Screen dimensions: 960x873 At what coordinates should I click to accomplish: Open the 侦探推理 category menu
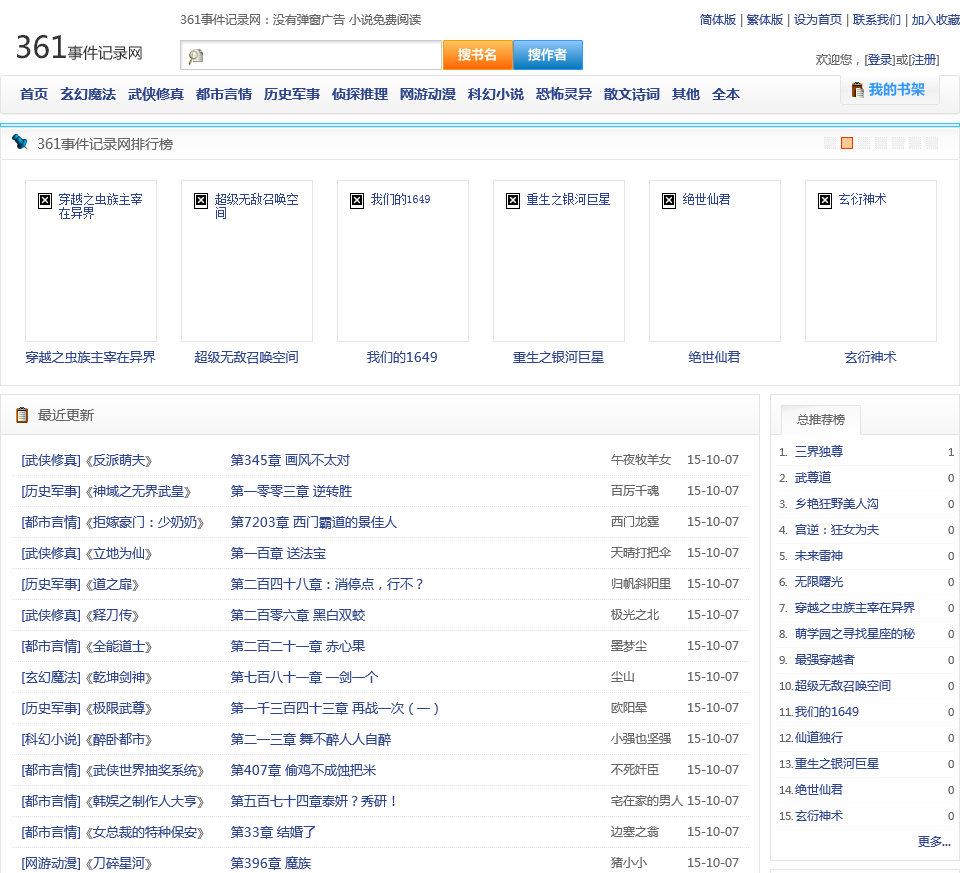[360, 94]
